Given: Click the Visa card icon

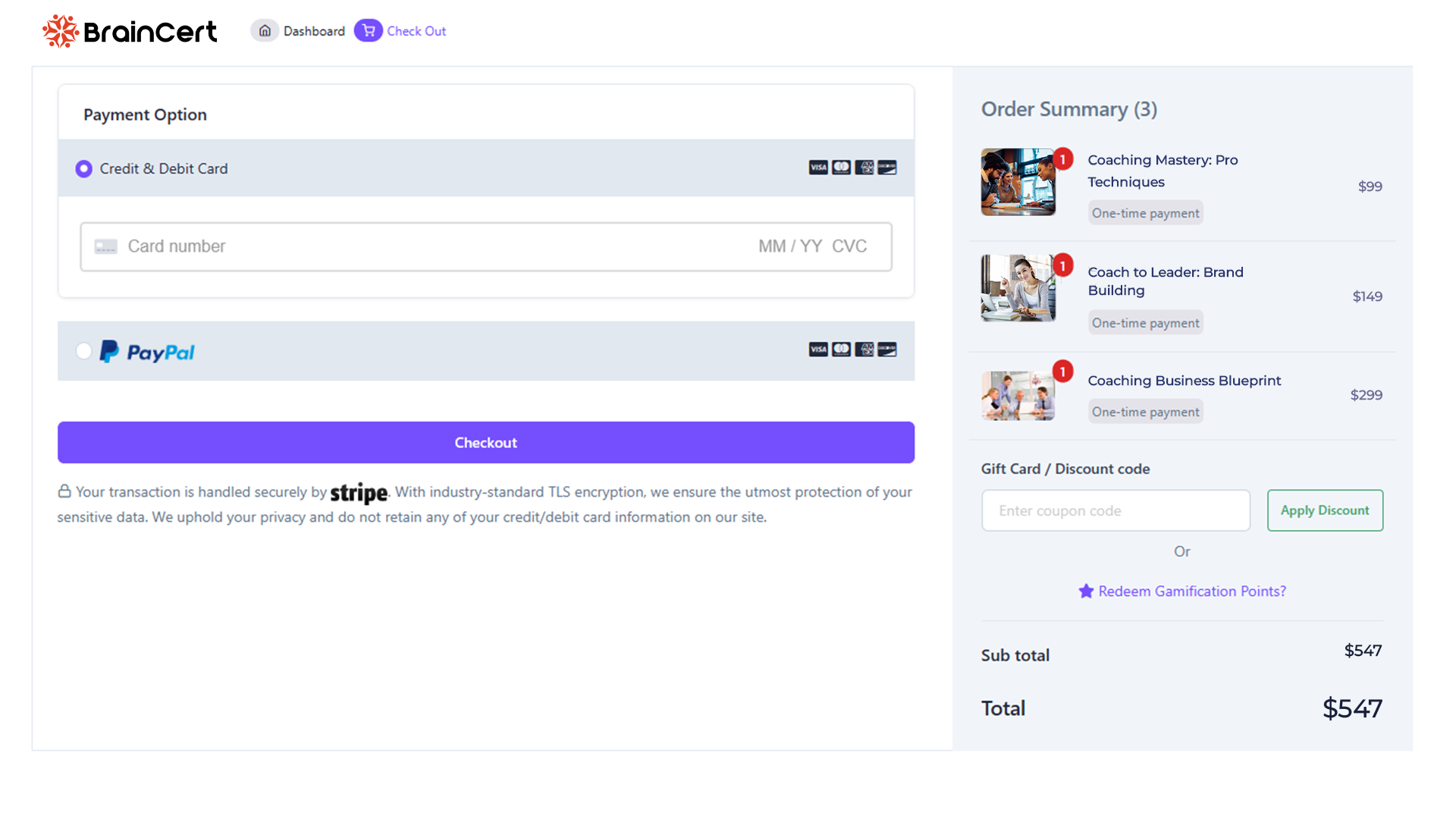Looking at the screenshot, I should point(818,168).
